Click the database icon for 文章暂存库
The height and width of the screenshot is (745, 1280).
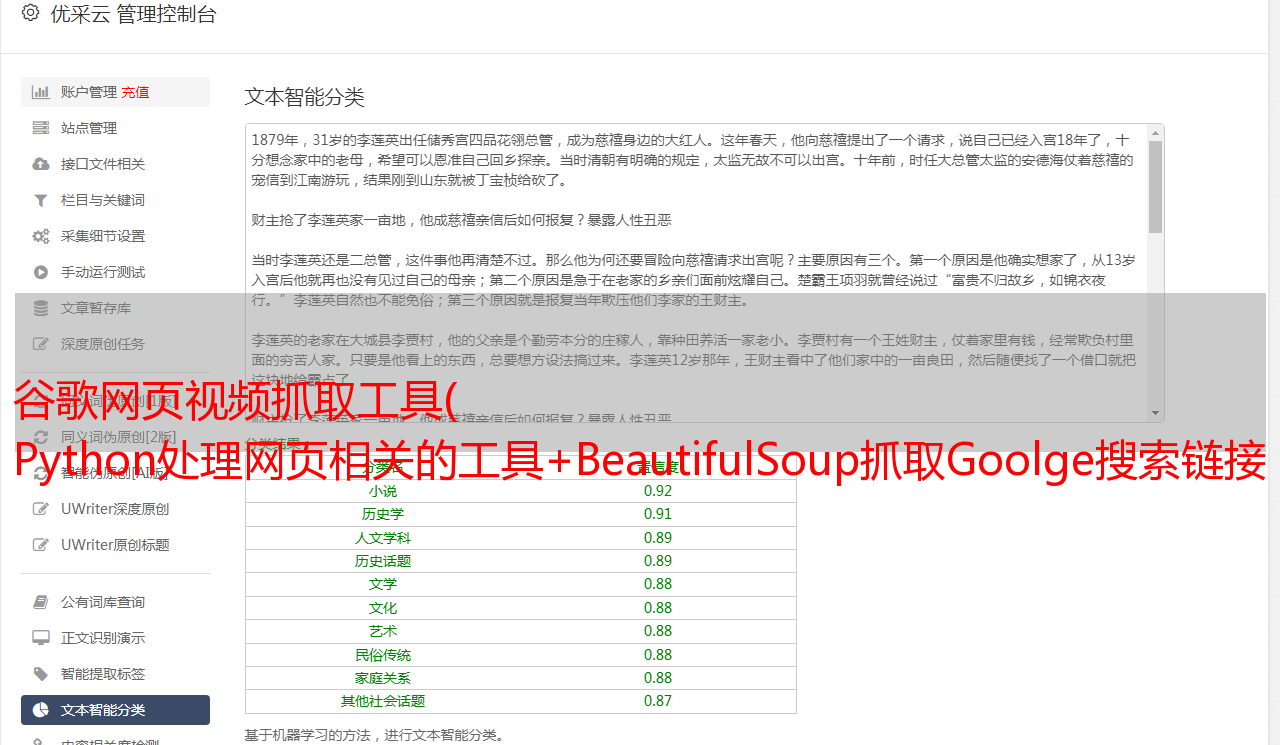point(41,308)
